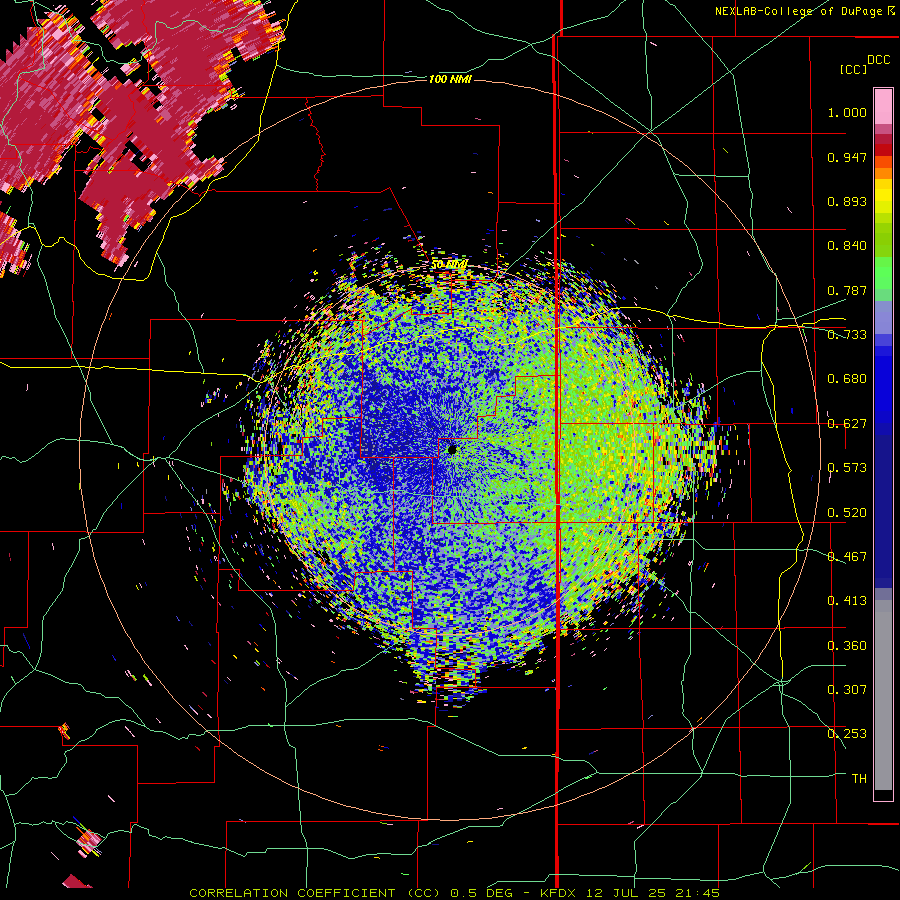Click the [CC] unit label

854,69
